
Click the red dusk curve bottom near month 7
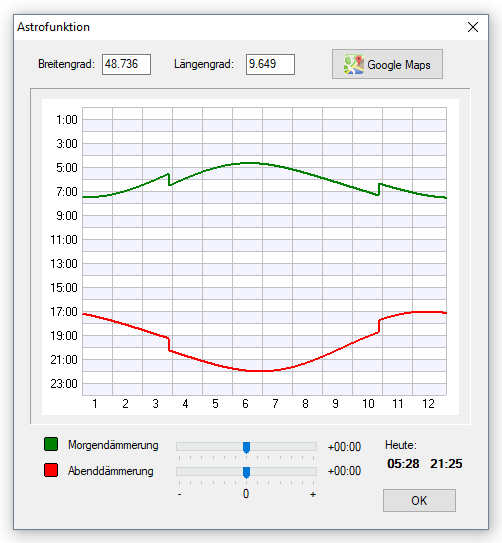coord(261,371)
